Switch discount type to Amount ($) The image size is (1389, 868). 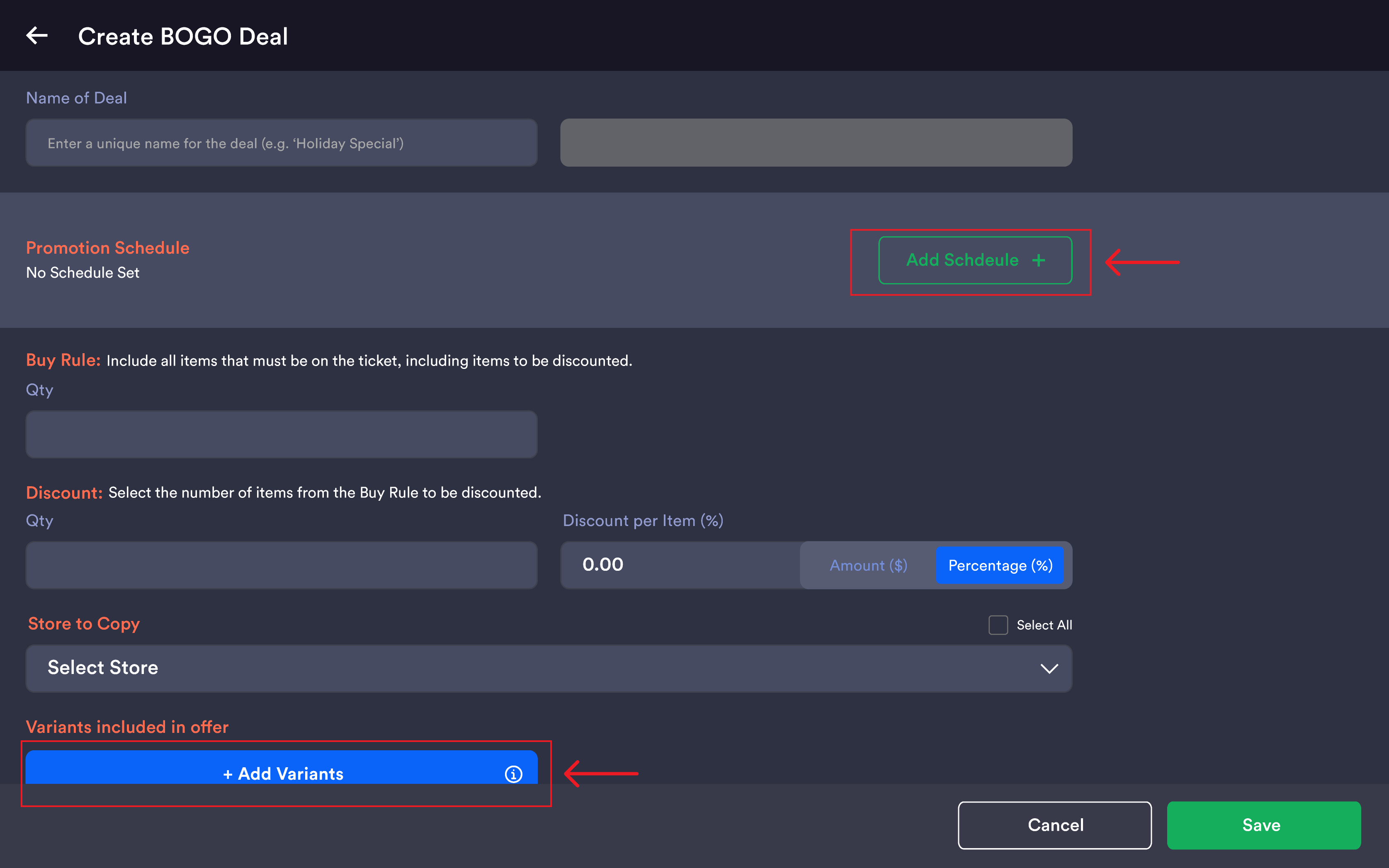click(x=868, y=565)
